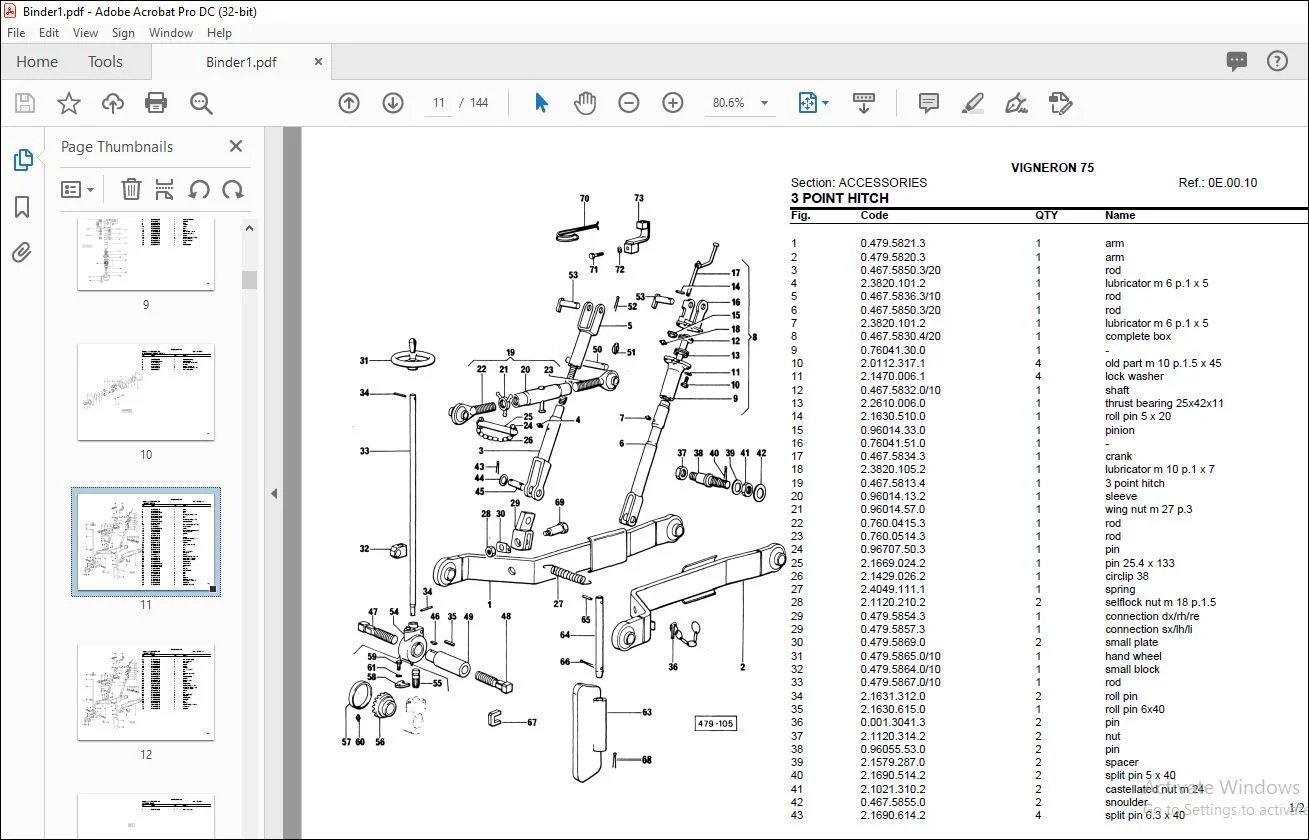This screenshot has height=840, width=1309.
Task: Open the Bookmarks panel icon
Action: pyautogui.click(x=22, y=207)
